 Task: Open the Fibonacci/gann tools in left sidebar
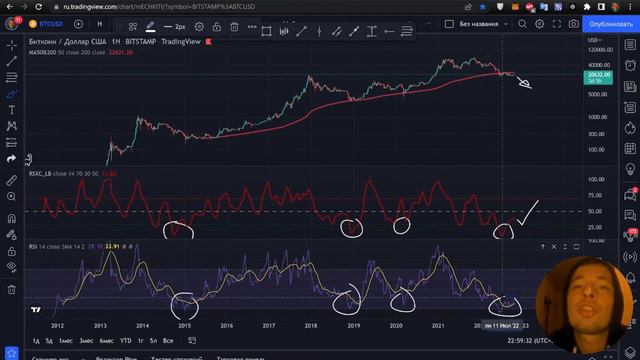coord(11,77)
